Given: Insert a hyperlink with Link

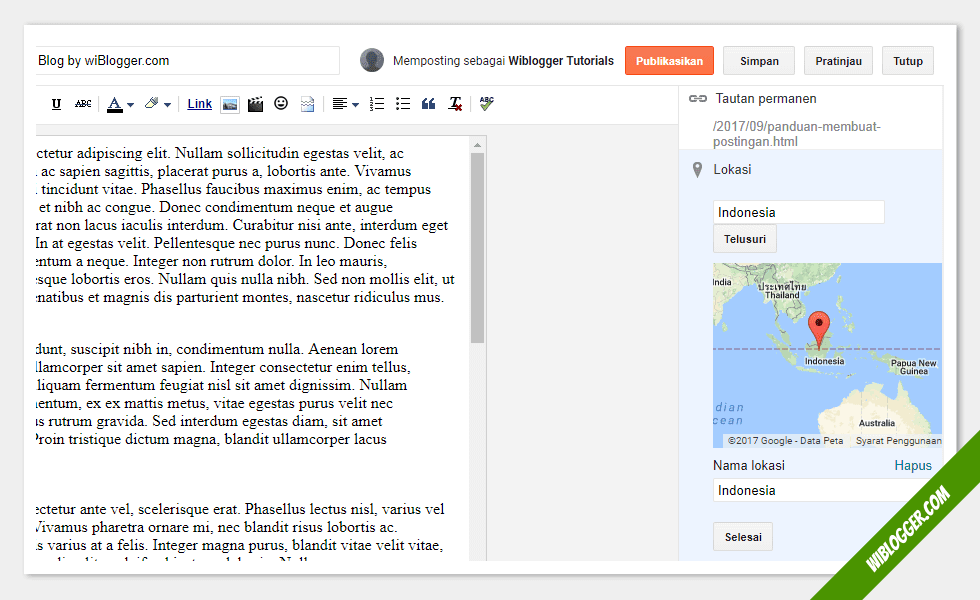Looking at the screenshot, I should pyautogui.click(x=199, y=104).
